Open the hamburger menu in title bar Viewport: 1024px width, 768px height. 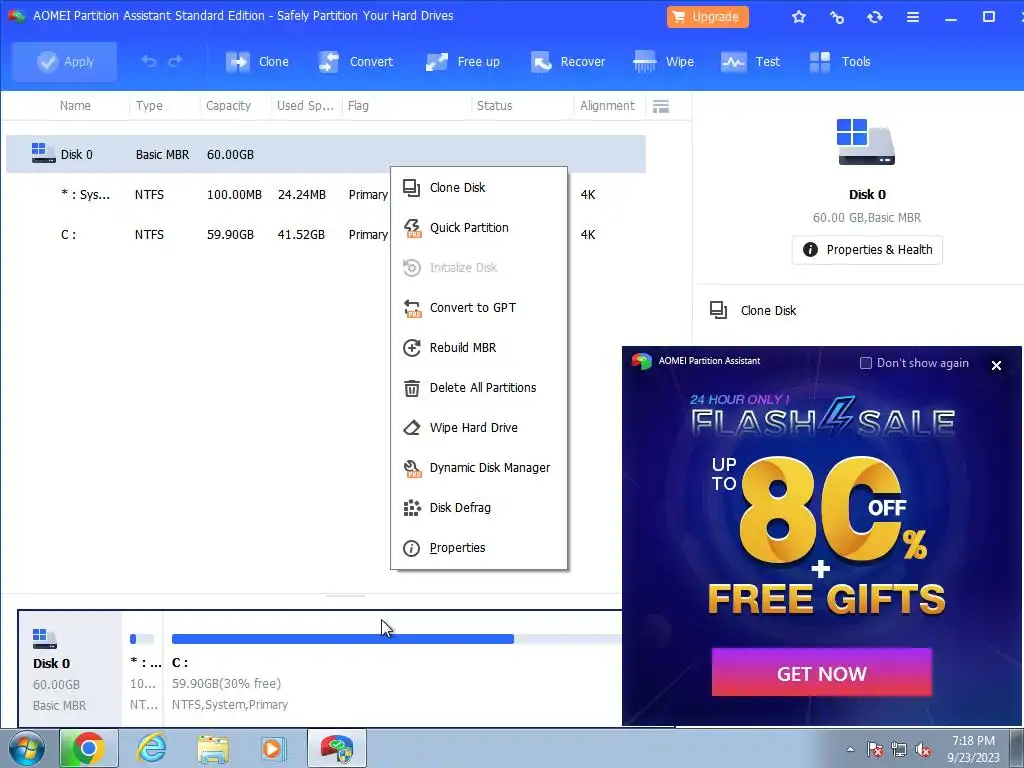pos(913,17)
